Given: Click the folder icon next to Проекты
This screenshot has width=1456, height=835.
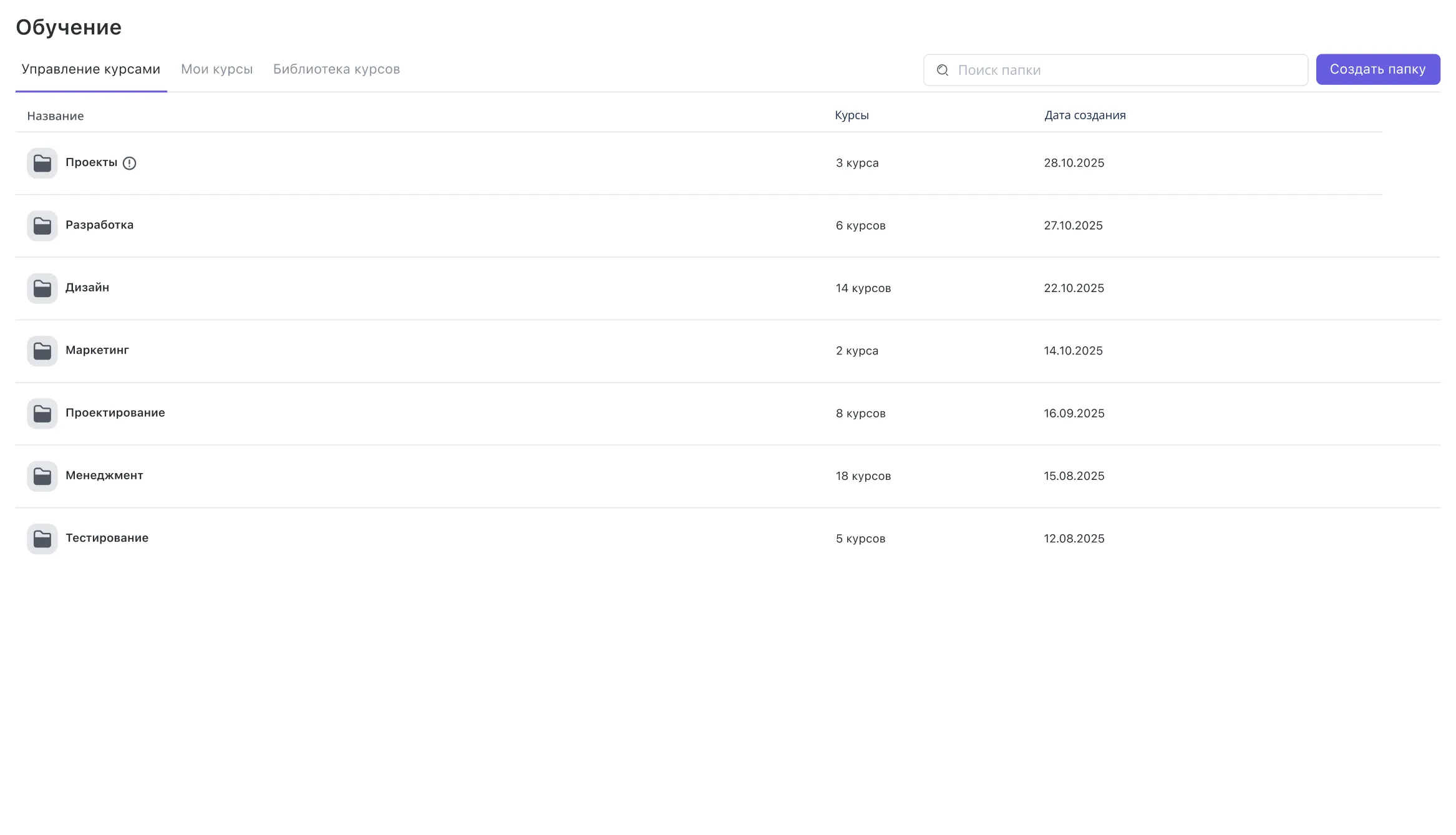Looking at the screenshot, I should [x=42, y=163].
